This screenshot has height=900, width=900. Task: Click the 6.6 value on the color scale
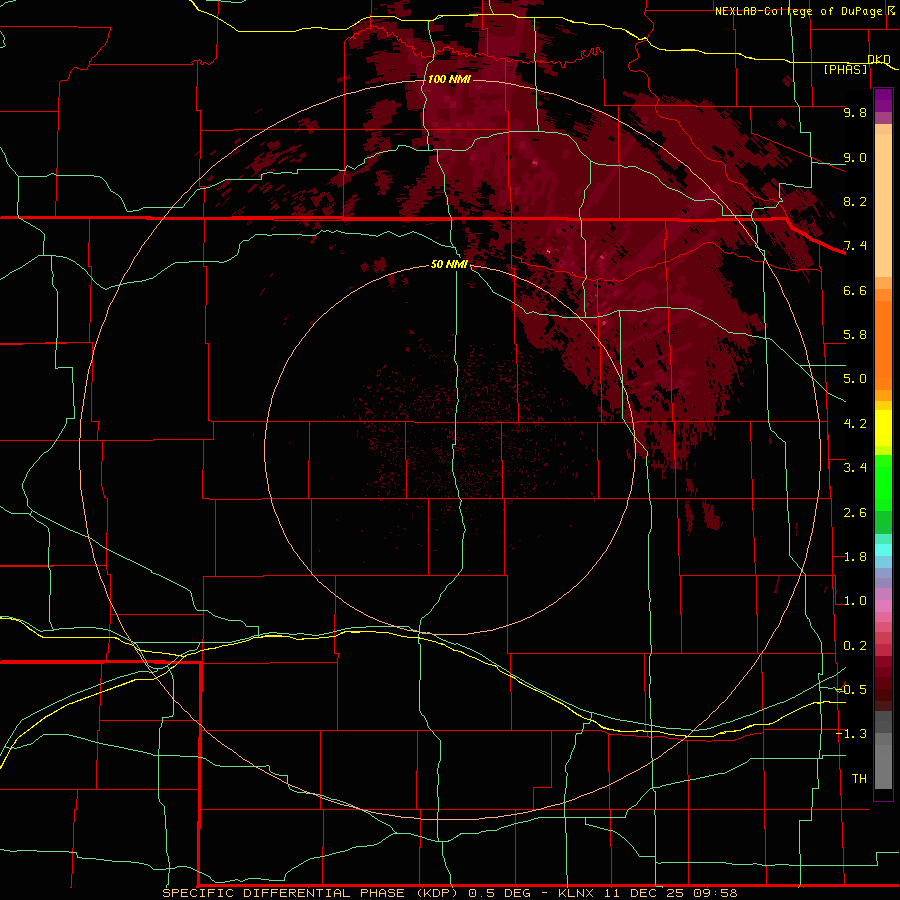(x=855, y=290)
